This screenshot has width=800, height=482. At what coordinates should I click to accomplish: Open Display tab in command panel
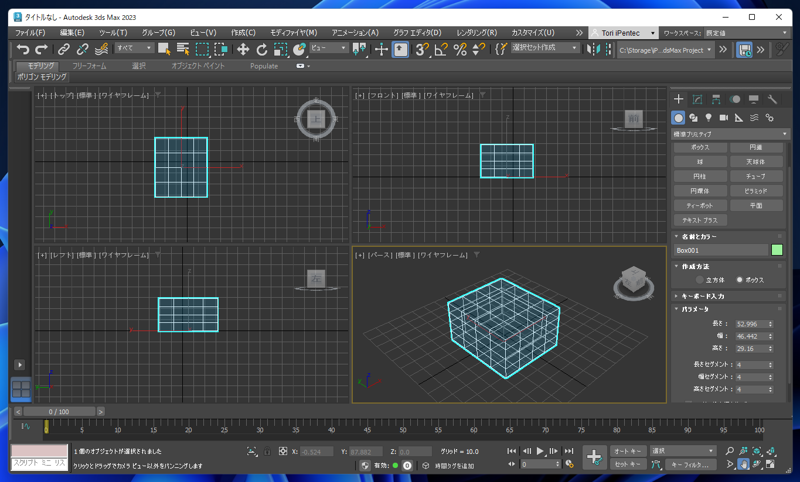[x=754, y=99]
